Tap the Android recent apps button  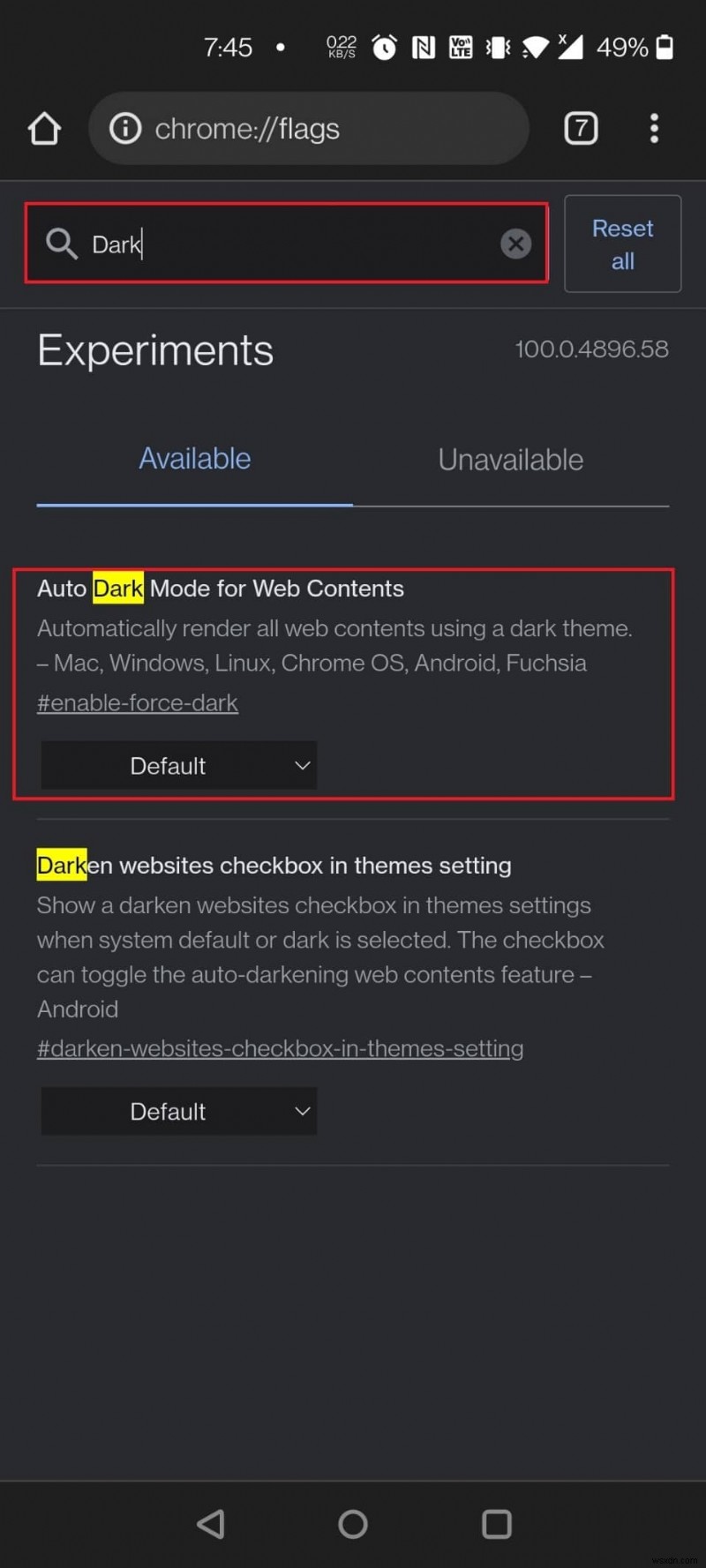(x=496, y=1523)
